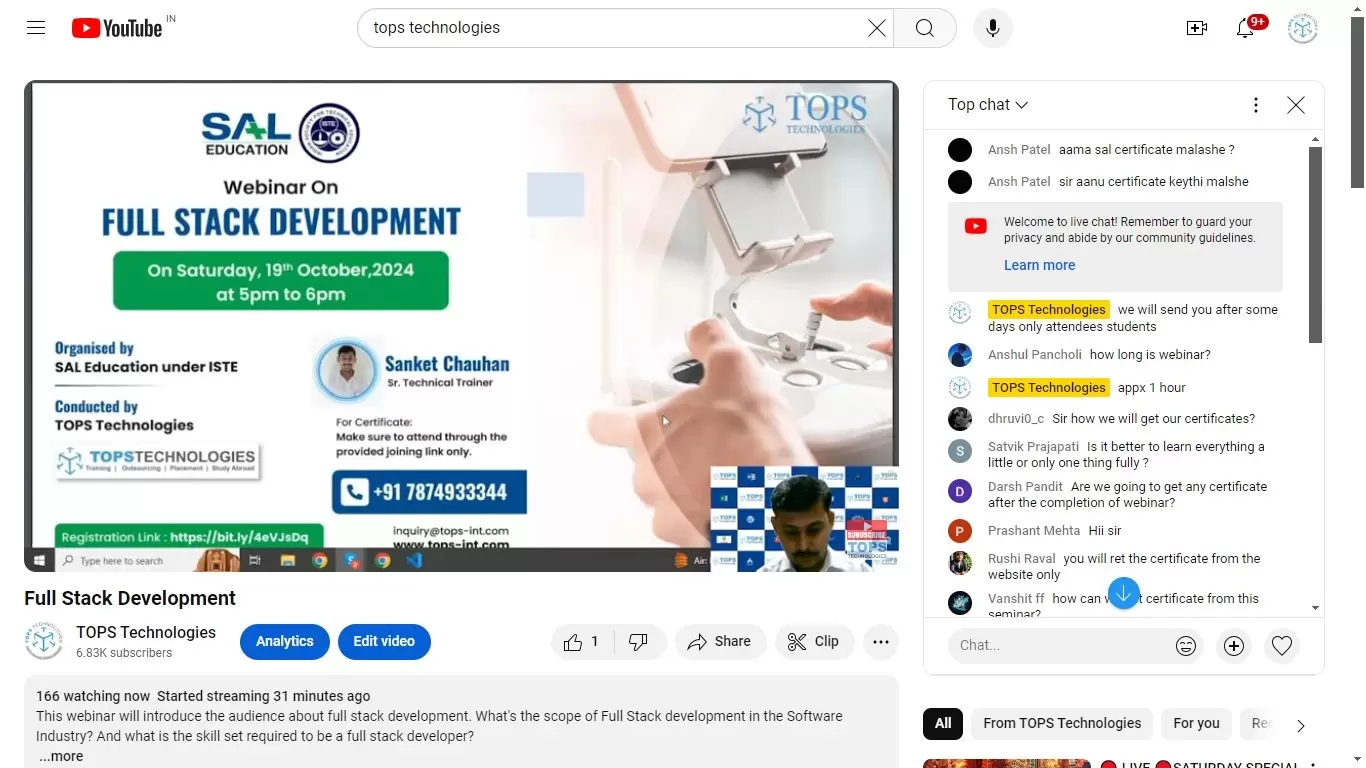Screen dimensions: 1366x768
Task: Search with voice microphone
Action: click(993, 28)
